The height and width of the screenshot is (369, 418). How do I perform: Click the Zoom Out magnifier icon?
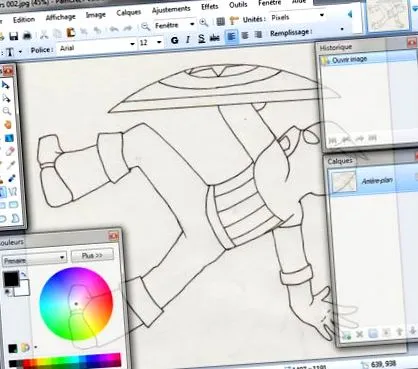145,27
